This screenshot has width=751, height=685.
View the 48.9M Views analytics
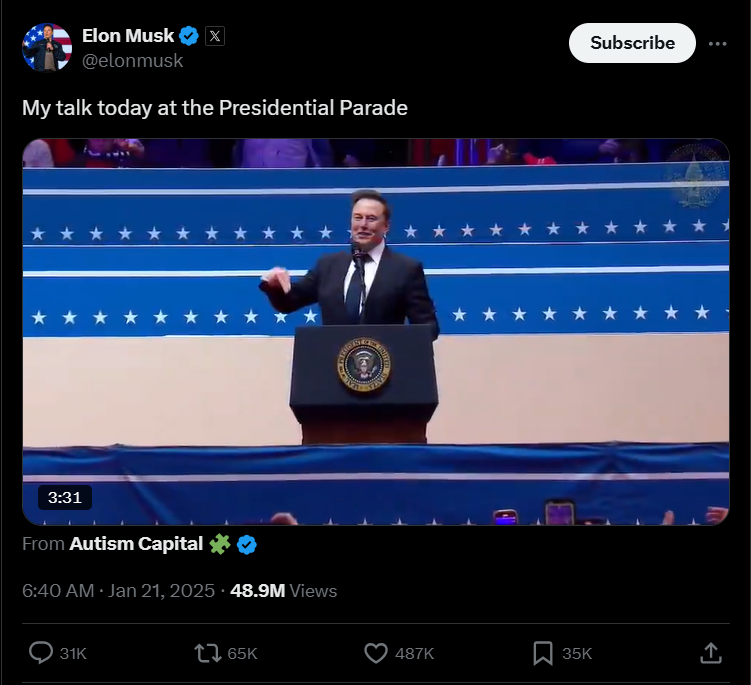pos(283,591)
